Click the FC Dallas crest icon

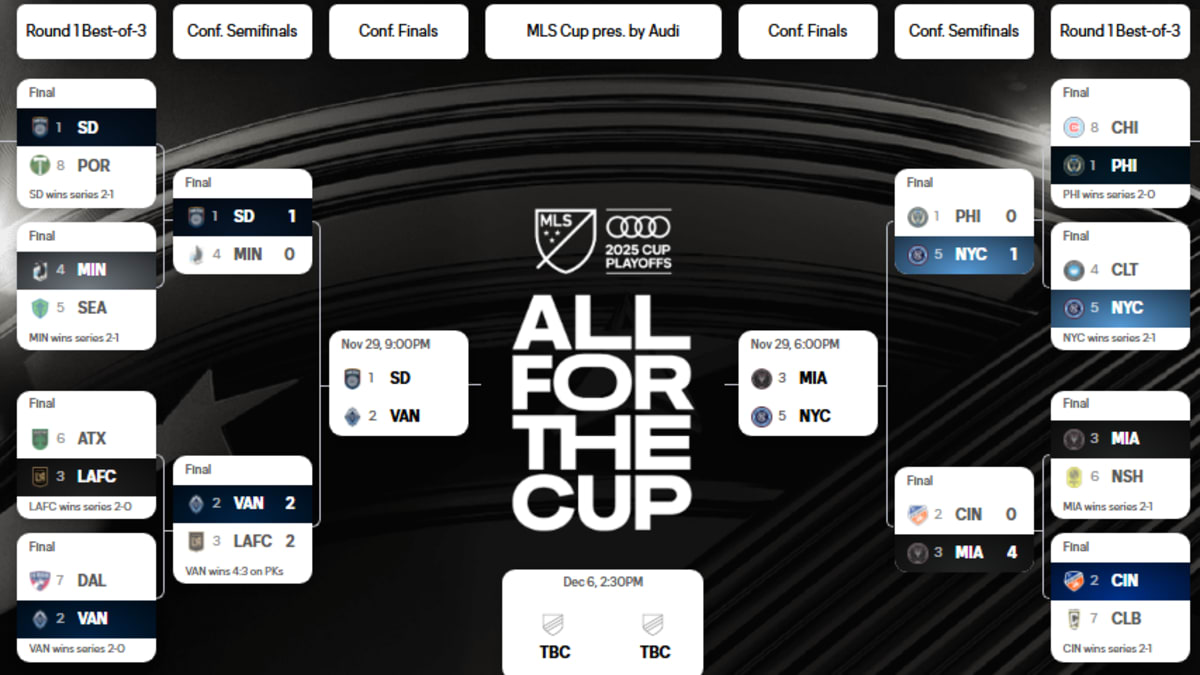[40, 580]
